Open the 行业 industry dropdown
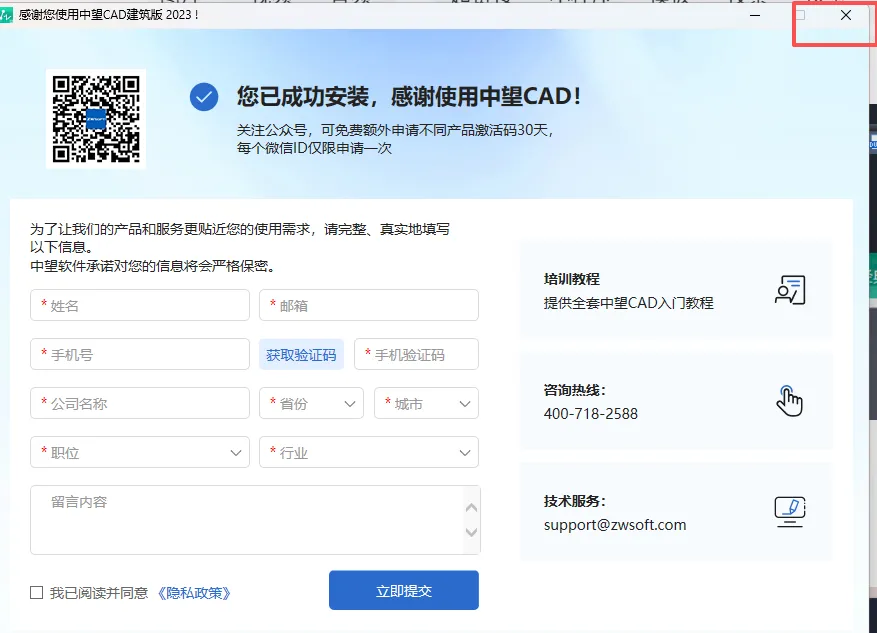Viewport: 877px width, 633px height. pos(369,452)
